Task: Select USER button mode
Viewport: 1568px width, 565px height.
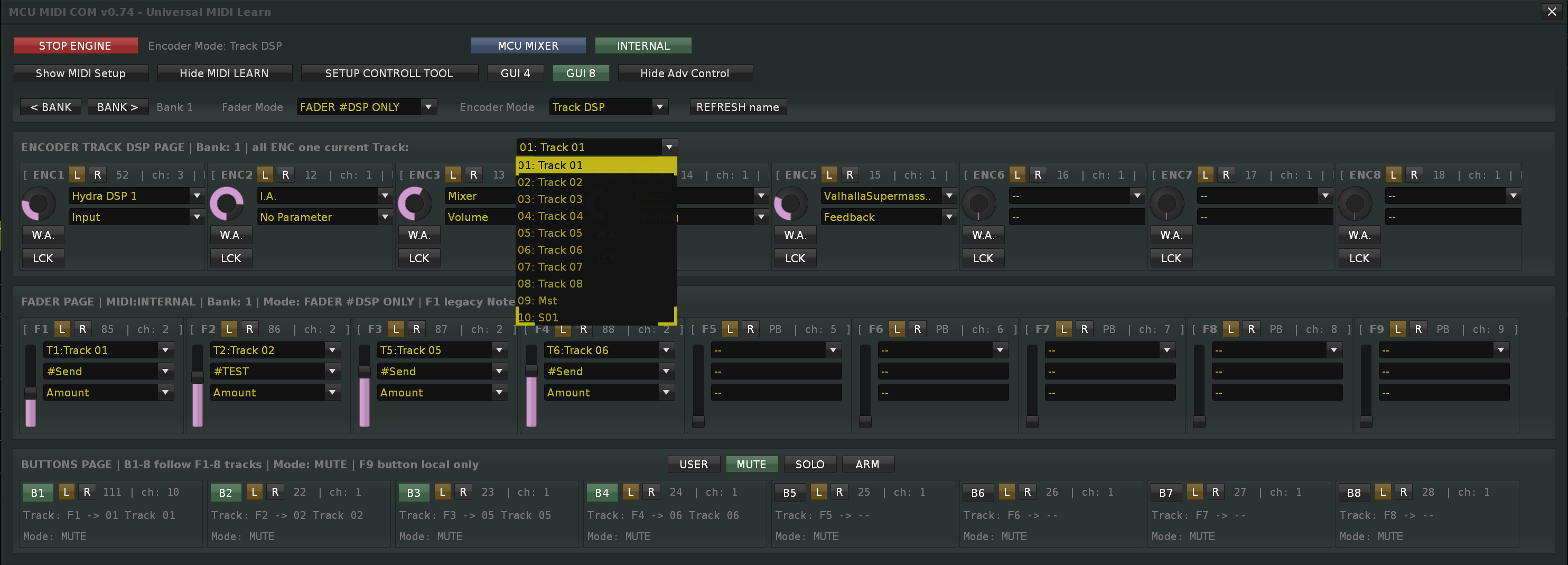Action: (x=693, y=465)
